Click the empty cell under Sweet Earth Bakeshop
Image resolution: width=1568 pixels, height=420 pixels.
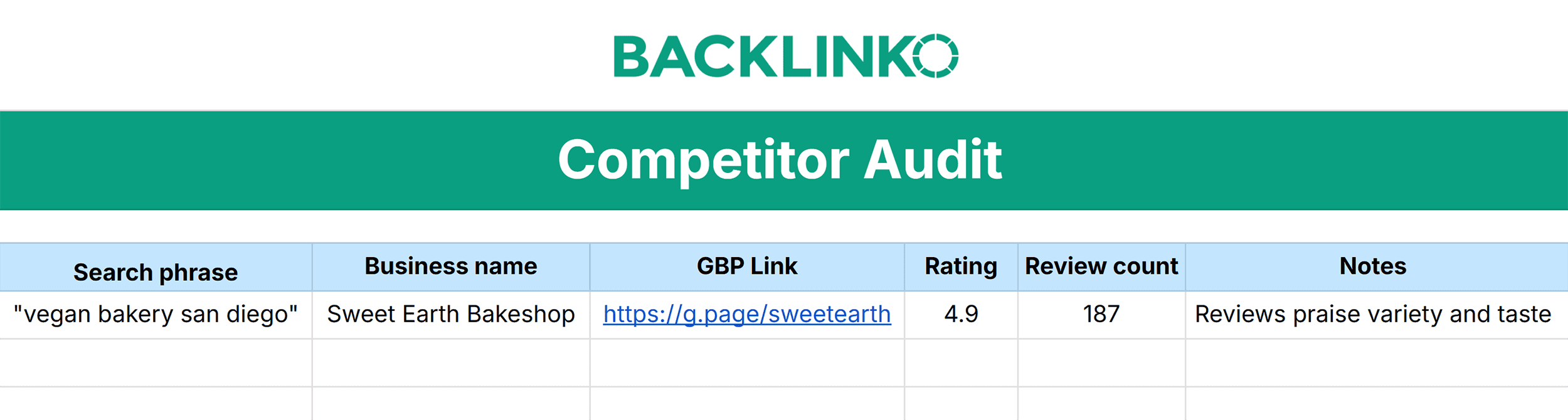(451, 363)
